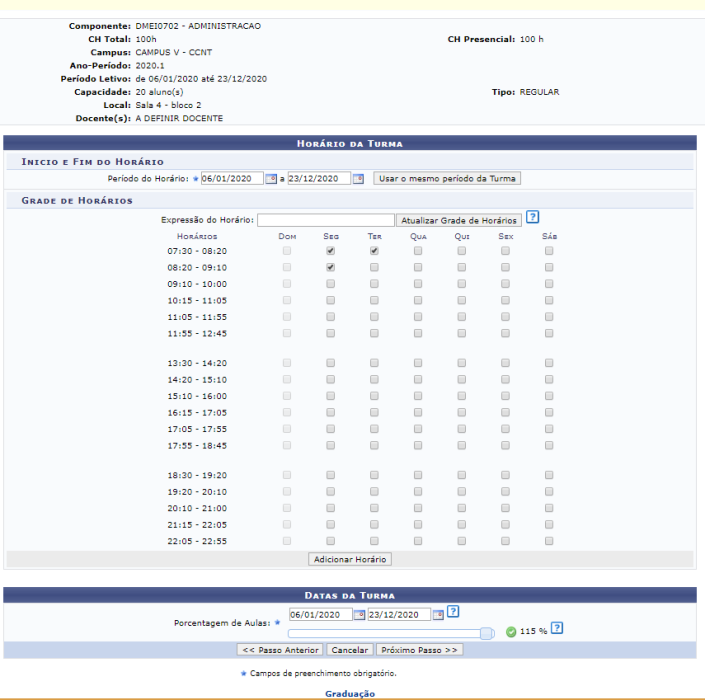Viewport: 705px width, 700px height.
Task: Open calendar for Datas da Turma end date
Action: (438, 614)
